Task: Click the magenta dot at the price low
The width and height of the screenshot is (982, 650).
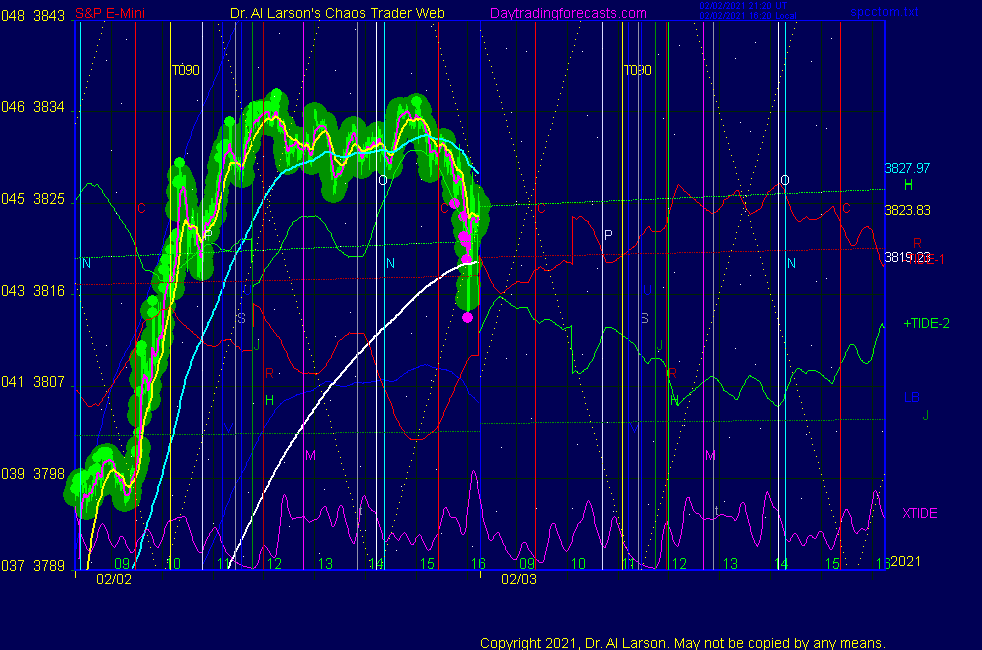Action: tap(468, 318)
